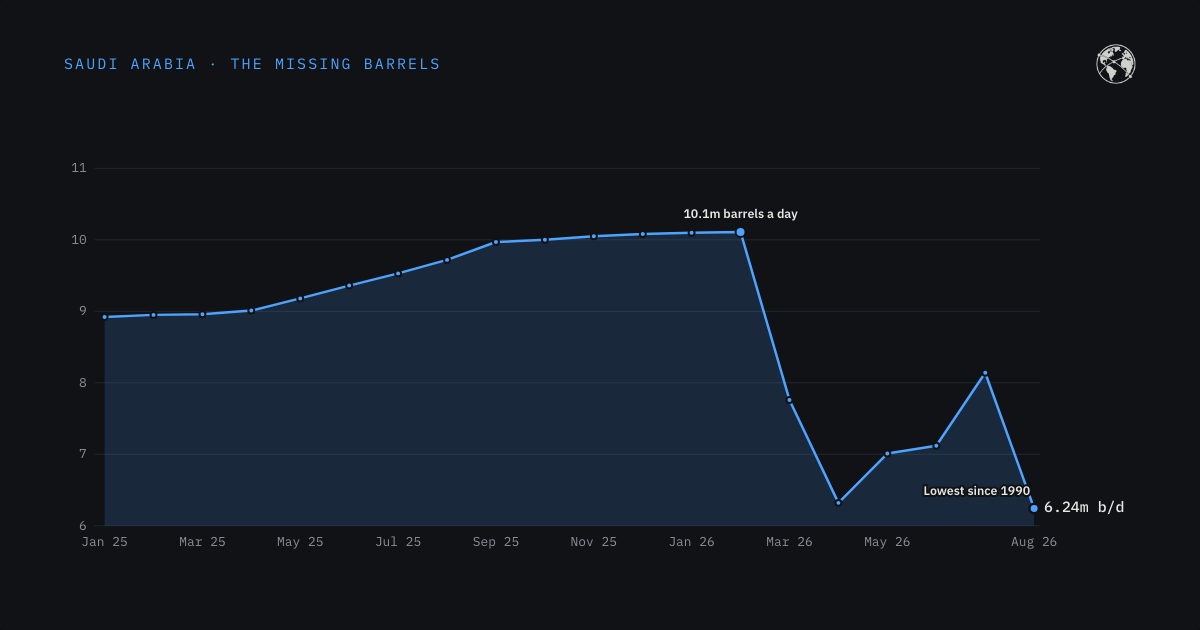Select the May 25 data point on line

pyautogui.click(x=300, y=298)
